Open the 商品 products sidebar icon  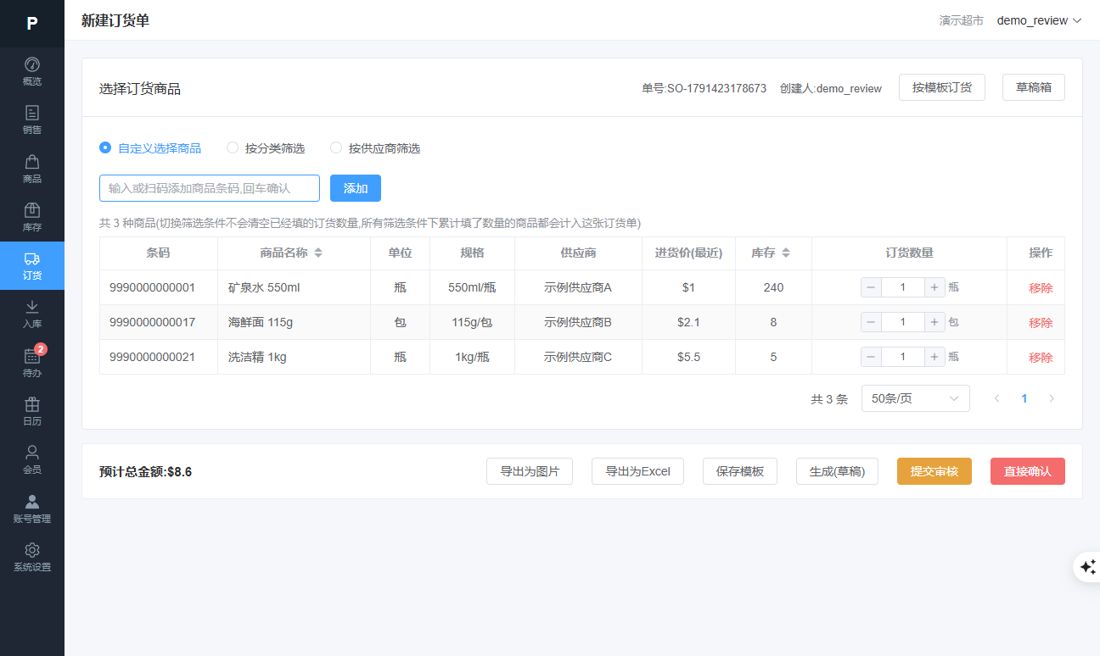point(32,168)
